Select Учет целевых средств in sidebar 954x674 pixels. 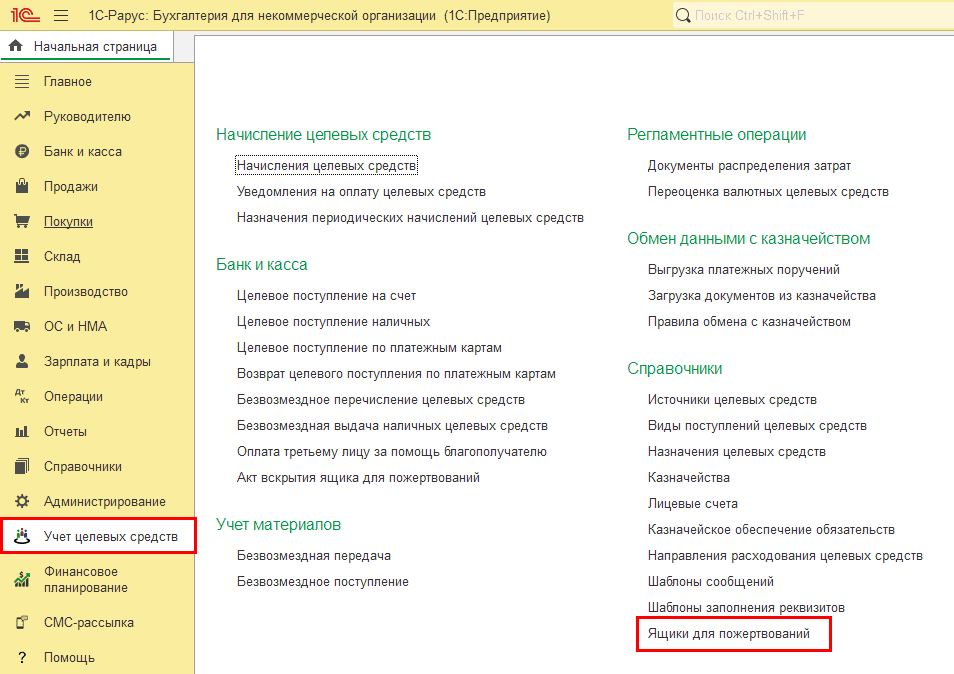pos(111,537)
